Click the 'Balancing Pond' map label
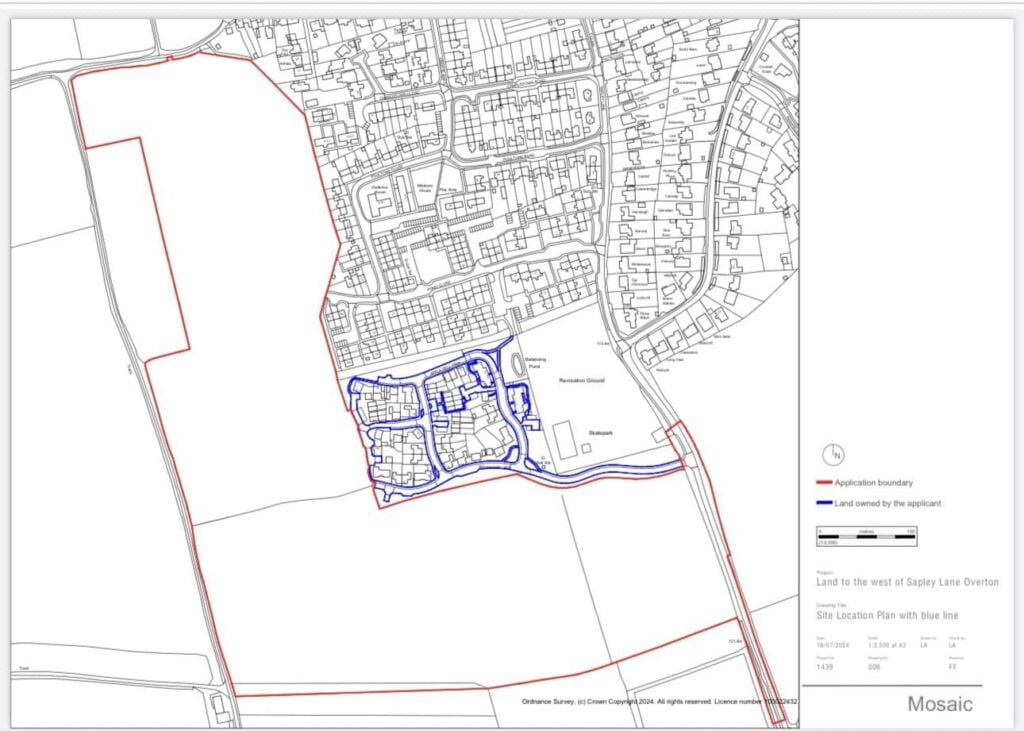Screen dimensions: 1024x731 coord(537,363)
